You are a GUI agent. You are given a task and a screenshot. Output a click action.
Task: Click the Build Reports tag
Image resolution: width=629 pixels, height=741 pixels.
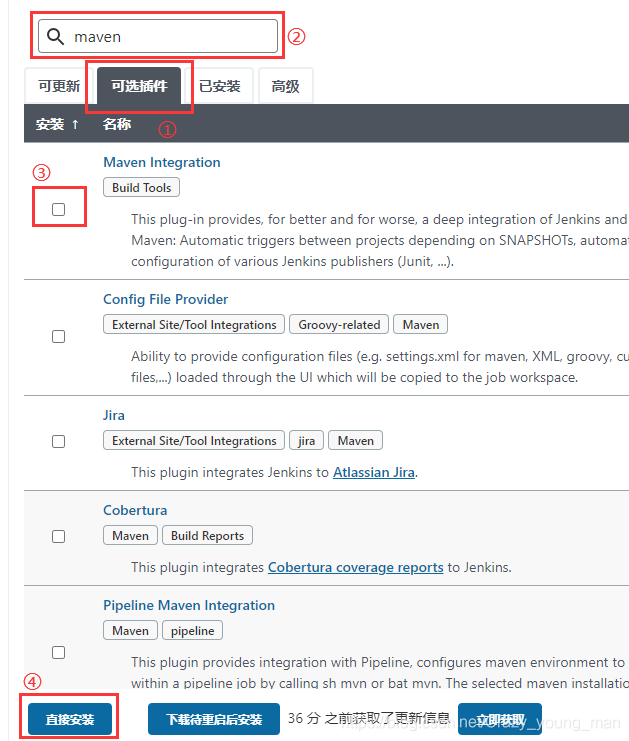click(x=207, y=535)
